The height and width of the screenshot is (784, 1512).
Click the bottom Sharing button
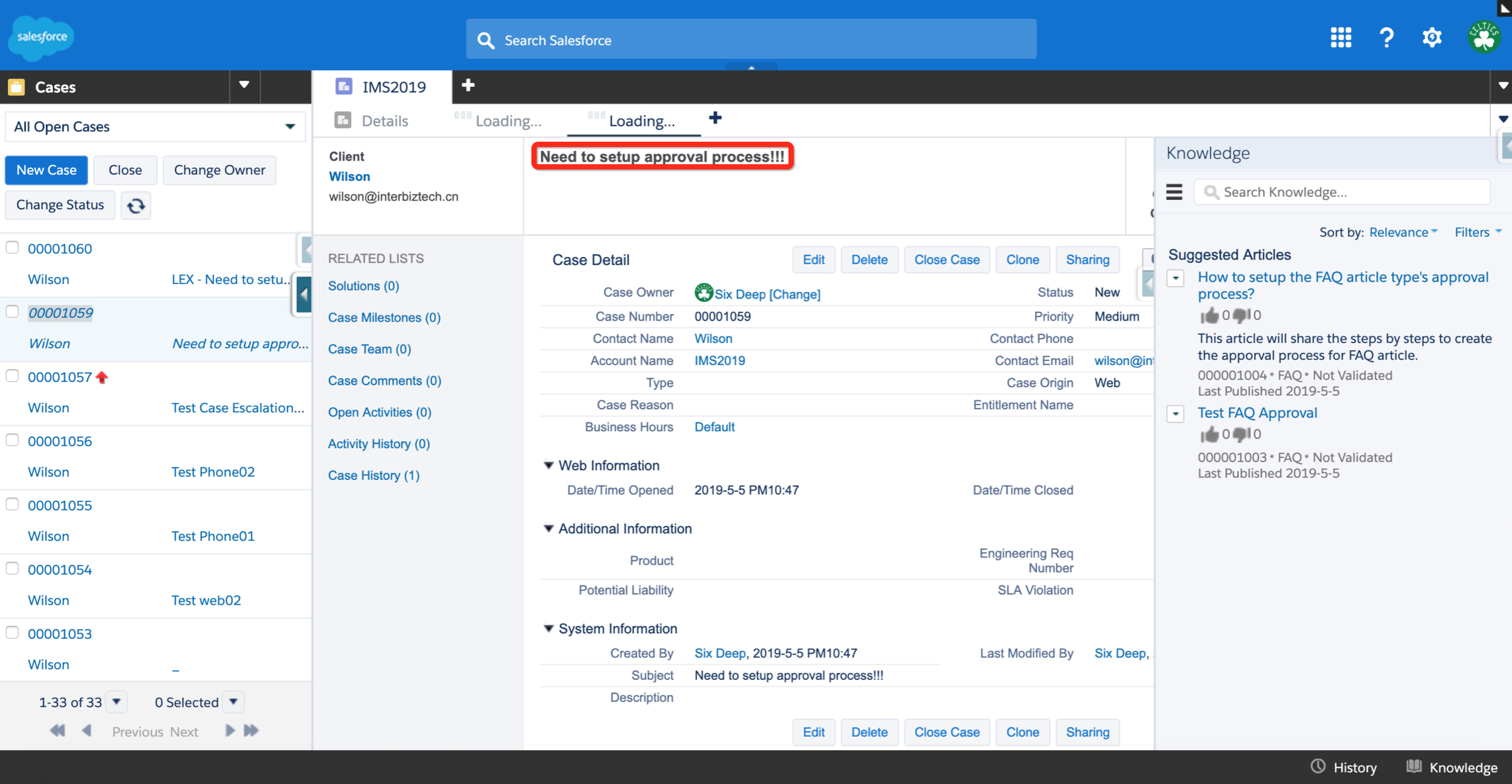(x=1087, y=732)
